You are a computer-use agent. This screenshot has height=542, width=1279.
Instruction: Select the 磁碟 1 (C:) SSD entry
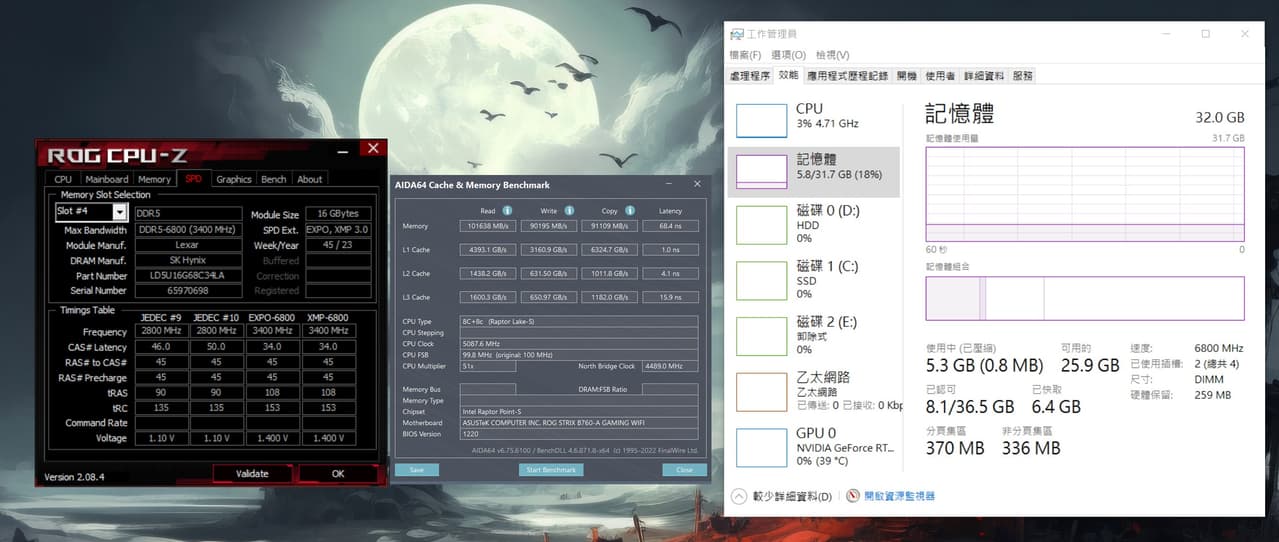[x=814, y=280]
